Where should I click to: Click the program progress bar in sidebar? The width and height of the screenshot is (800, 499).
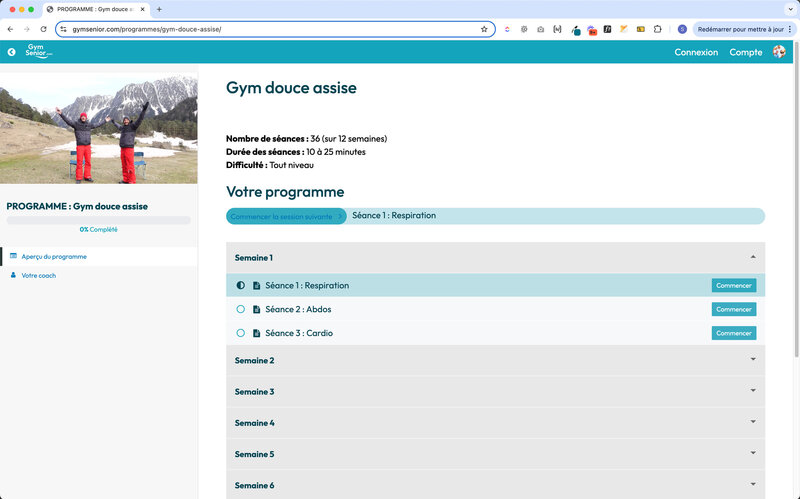pyautogui.click(x=98, y=220)
